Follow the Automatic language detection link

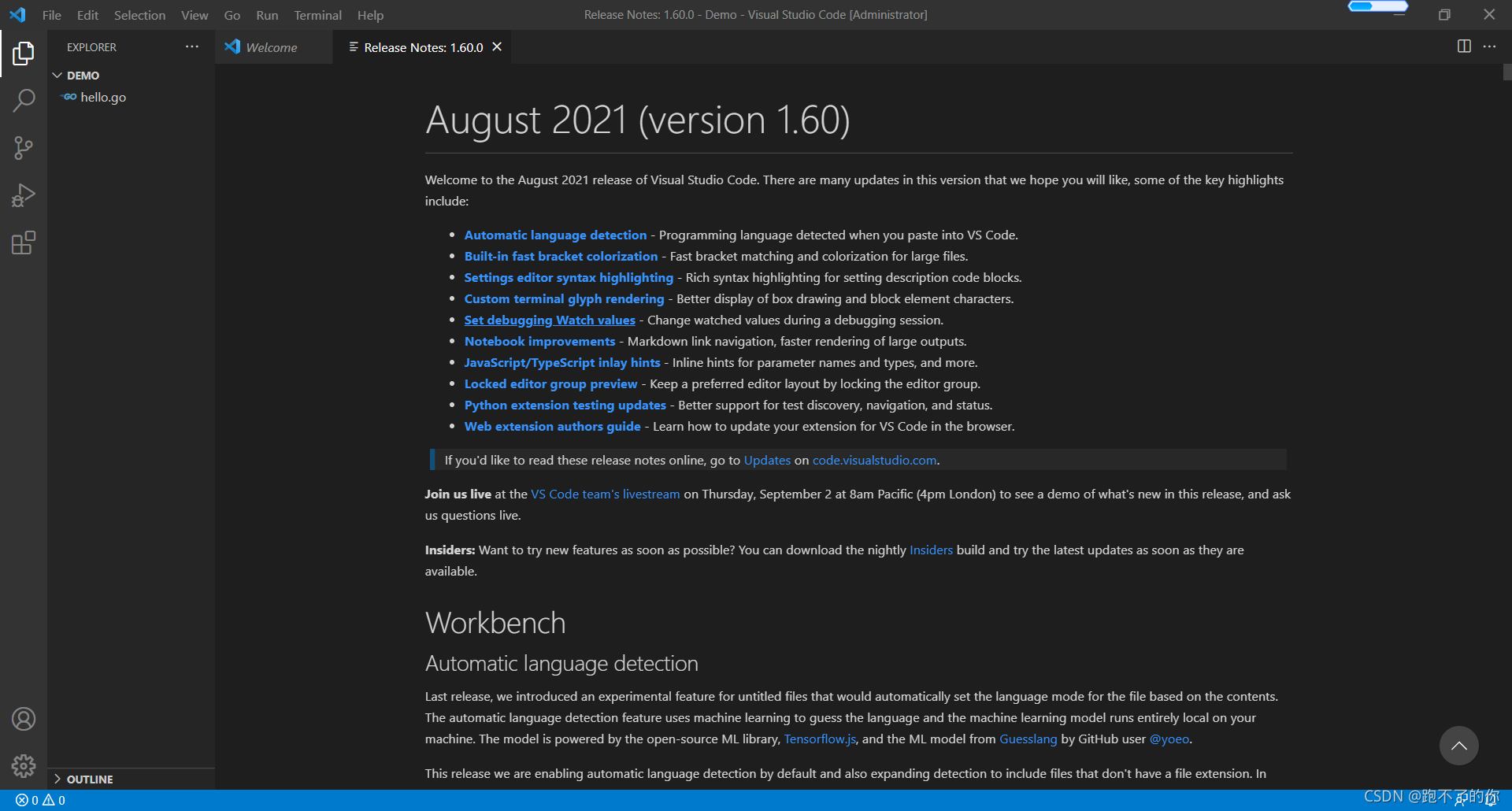pyautogui.click(x=555, y=235)
